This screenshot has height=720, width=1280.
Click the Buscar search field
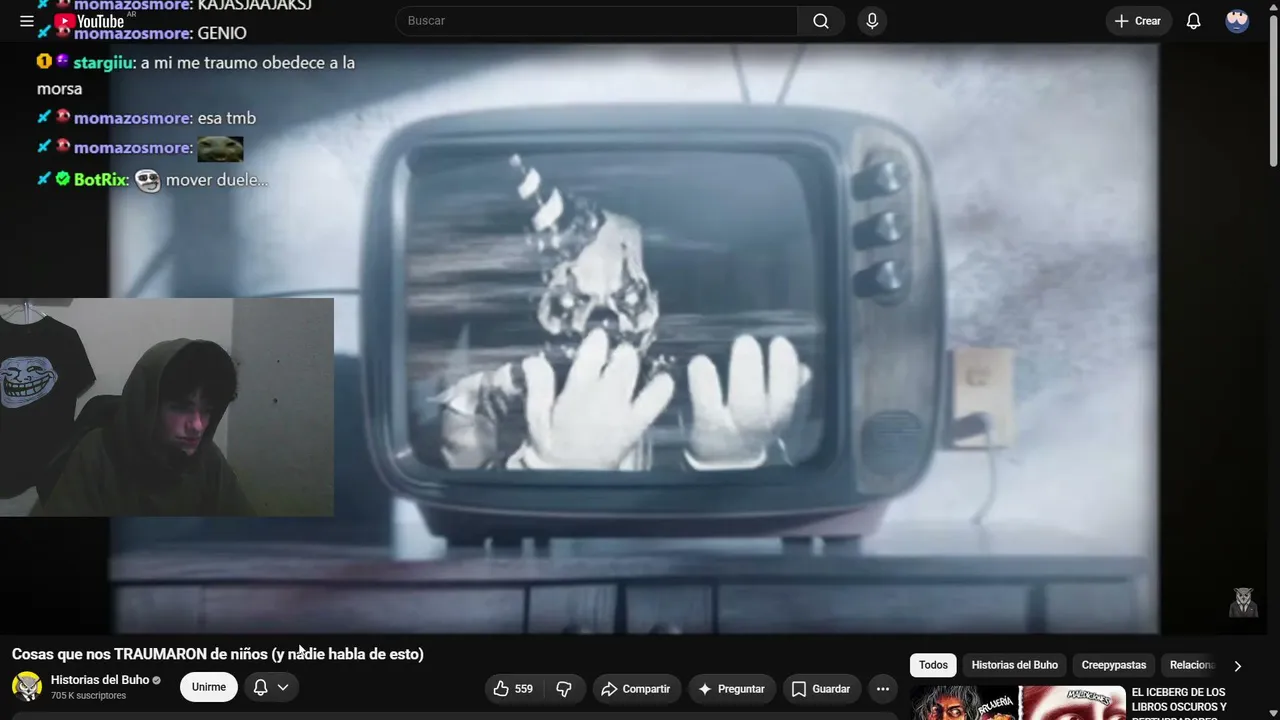click(596, 21)
